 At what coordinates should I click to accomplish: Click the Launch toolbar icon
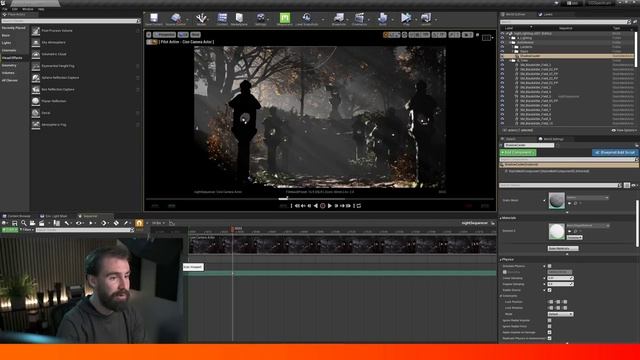tap(426, 18)
